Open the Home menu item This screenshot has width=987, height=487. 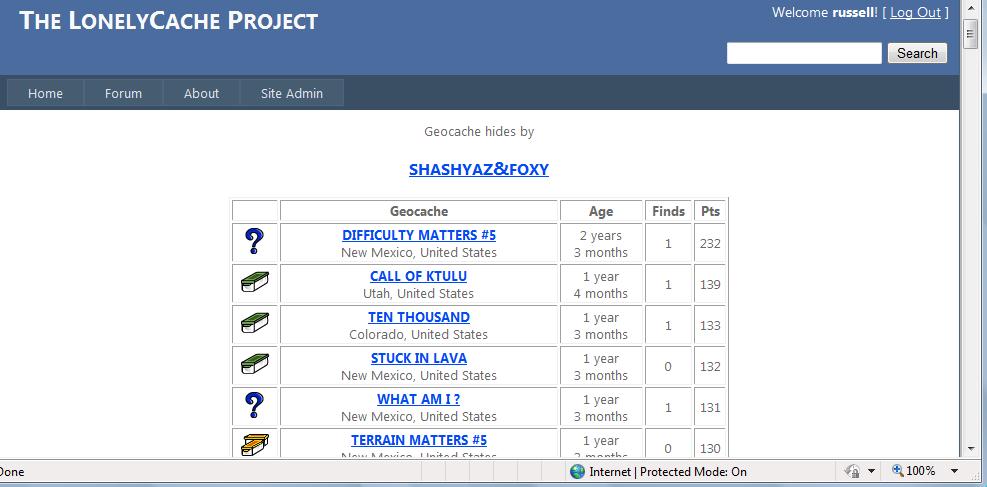pos(45,93)
